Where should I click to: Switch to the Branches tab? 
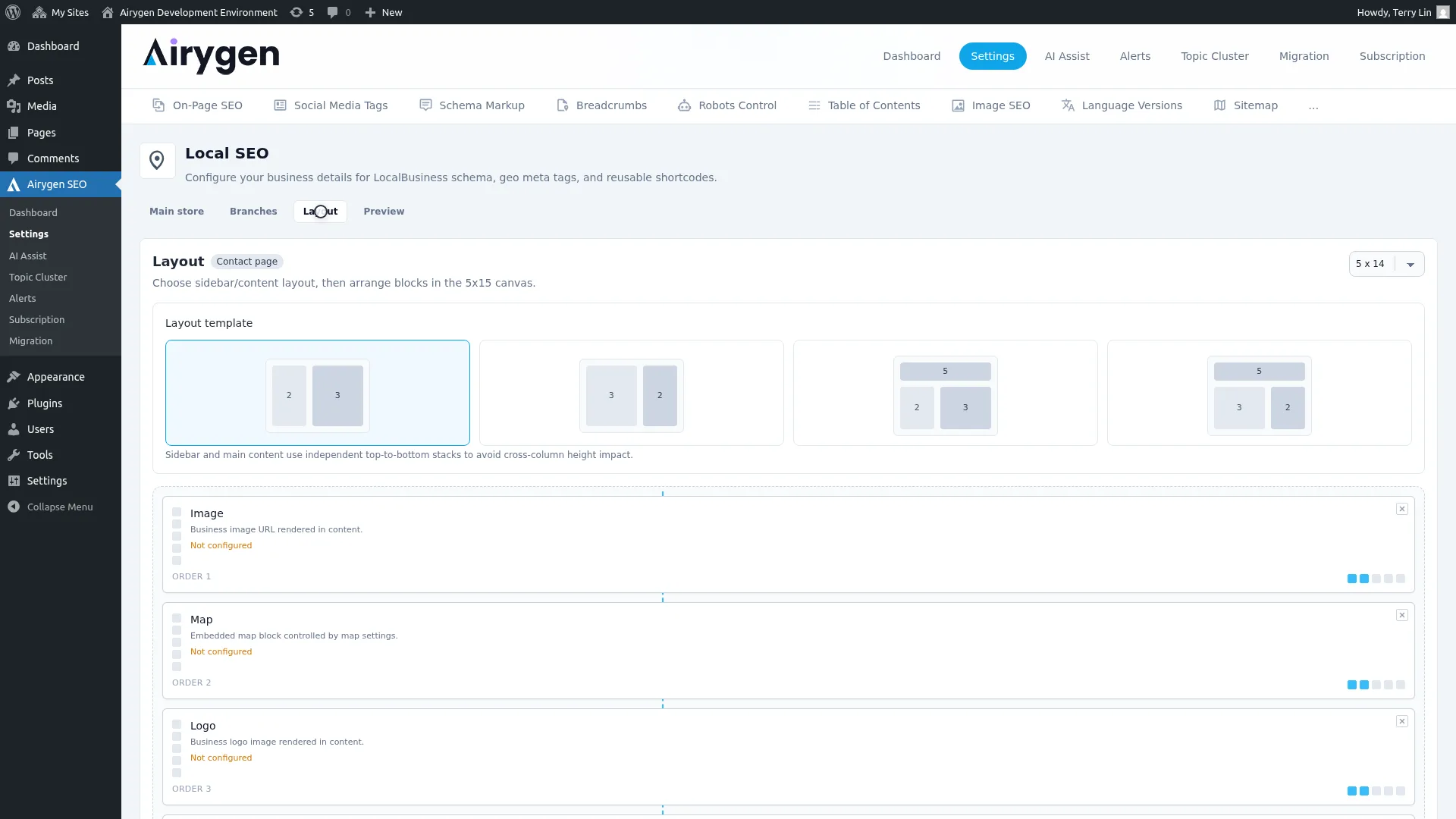tap(253, 212)
